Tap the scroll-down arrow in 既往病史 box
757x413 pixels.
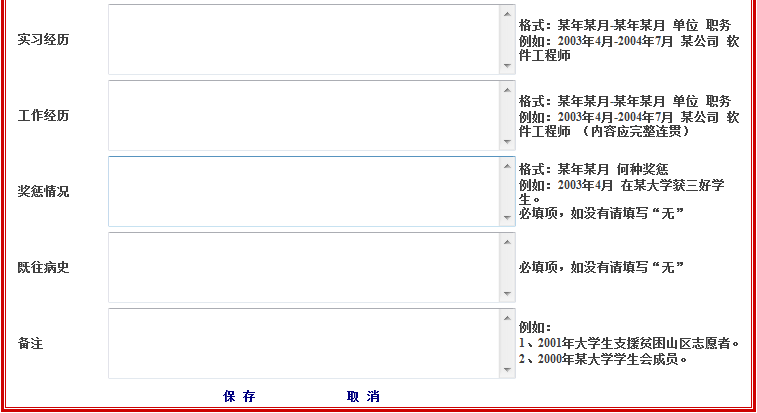click(x=507, y=294)
